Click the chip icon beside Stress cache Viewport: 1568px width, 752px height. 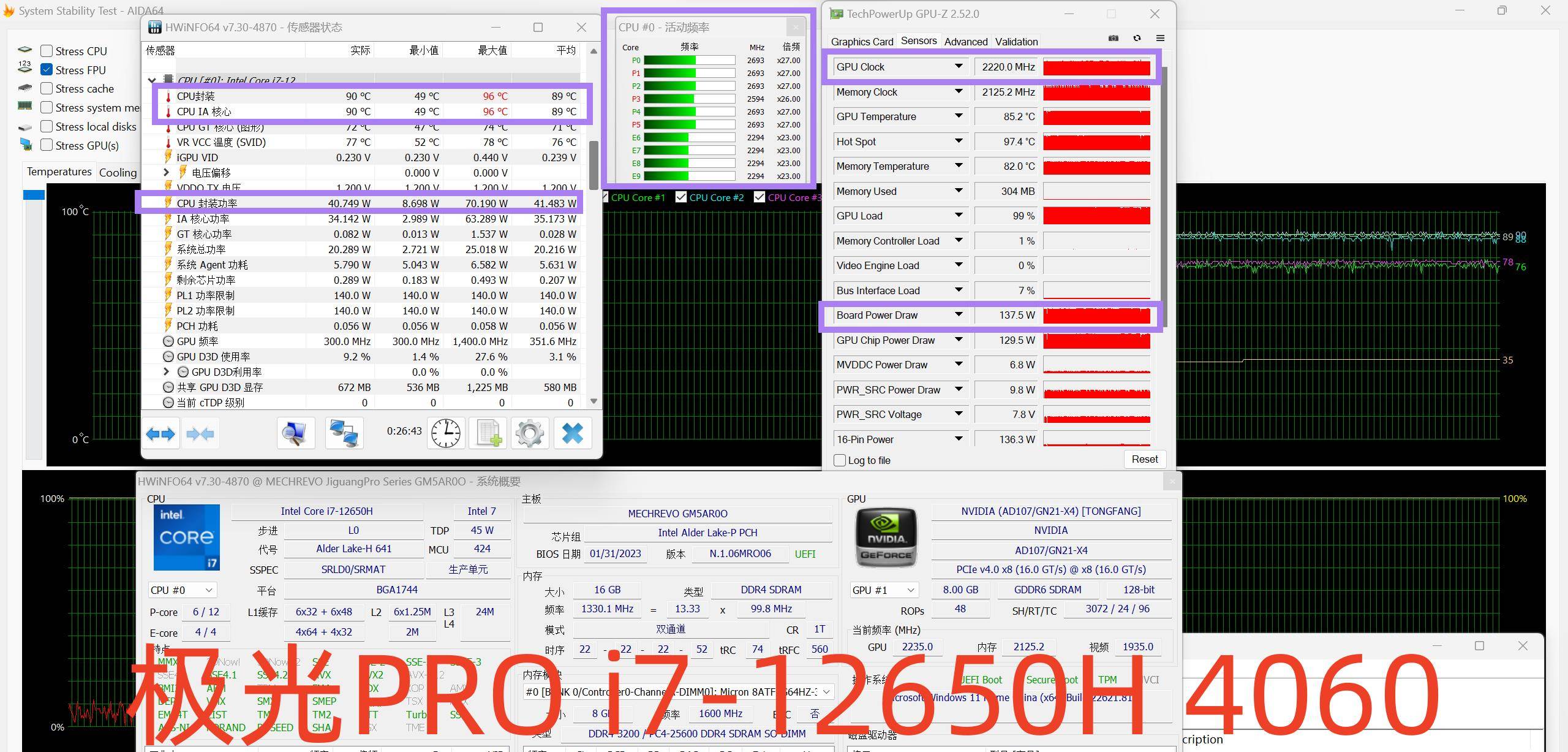[x=24, y=88]
